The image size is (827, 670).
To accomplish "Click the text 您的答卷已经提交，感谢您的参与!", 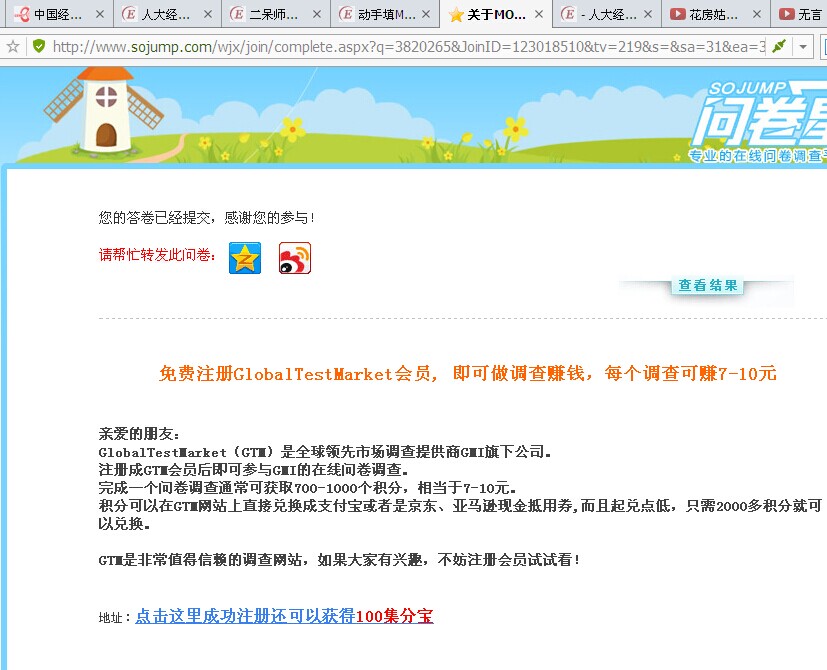I will (x=207, y=217).
